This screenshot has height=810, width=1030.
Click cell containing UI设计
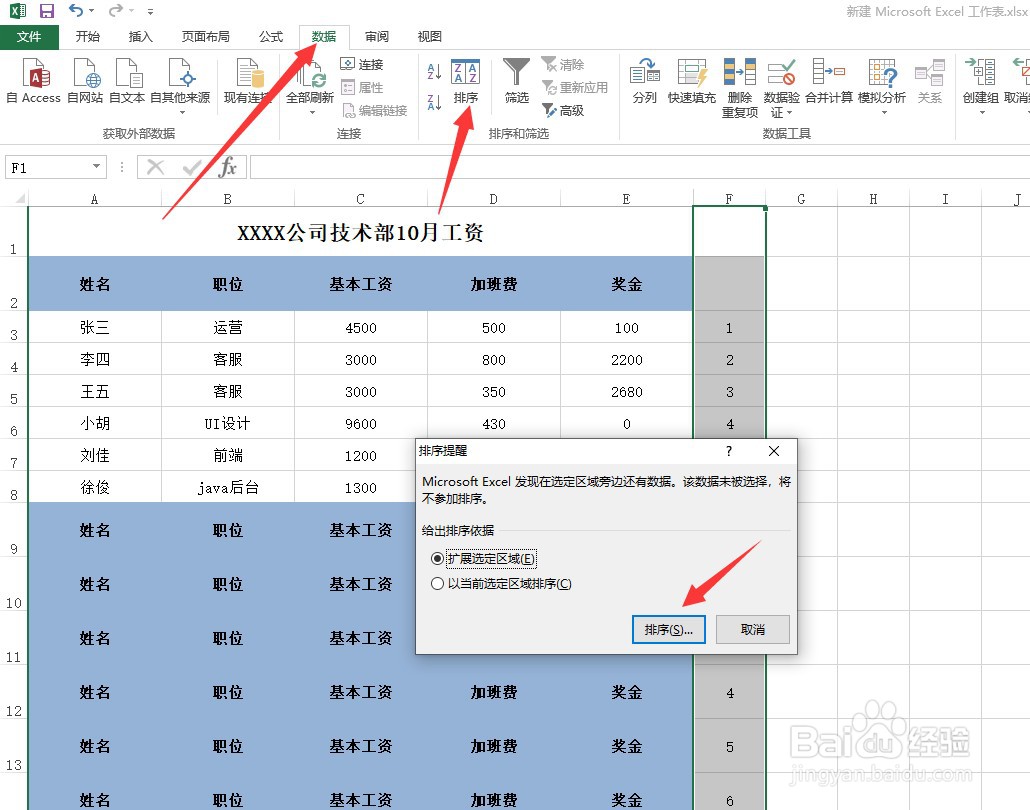[228, 423]
